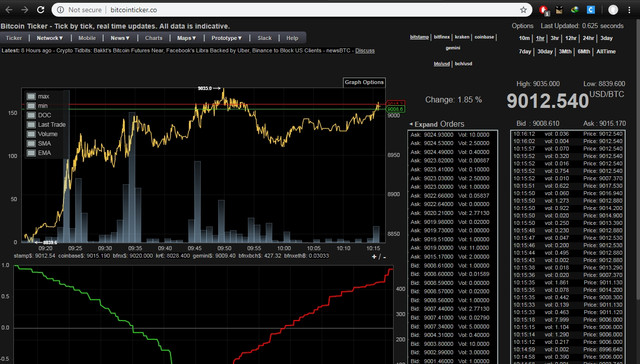Set chart range to 3Mth

(565, 51)
